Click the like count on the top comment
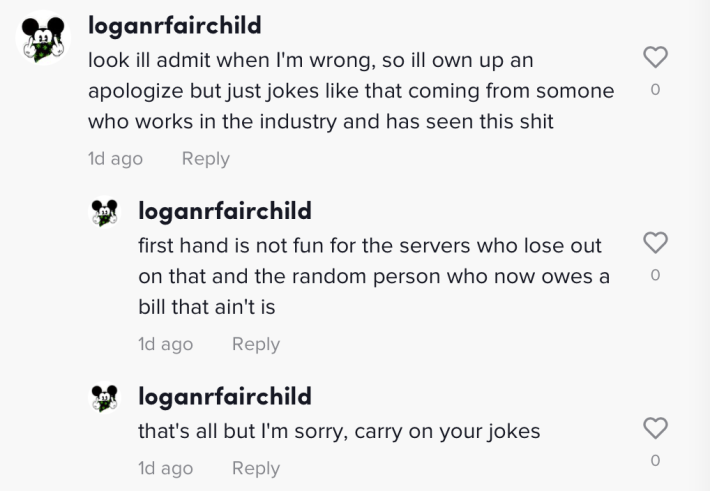This screenshot has width=710, height=491. point(655,90)
